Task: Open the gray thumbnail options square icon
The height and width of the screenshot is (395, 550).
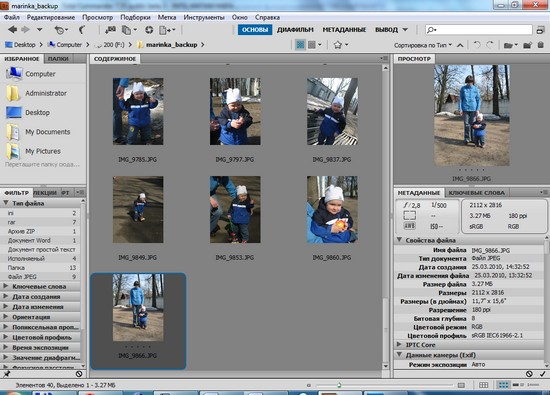Action: pos(314,45)
